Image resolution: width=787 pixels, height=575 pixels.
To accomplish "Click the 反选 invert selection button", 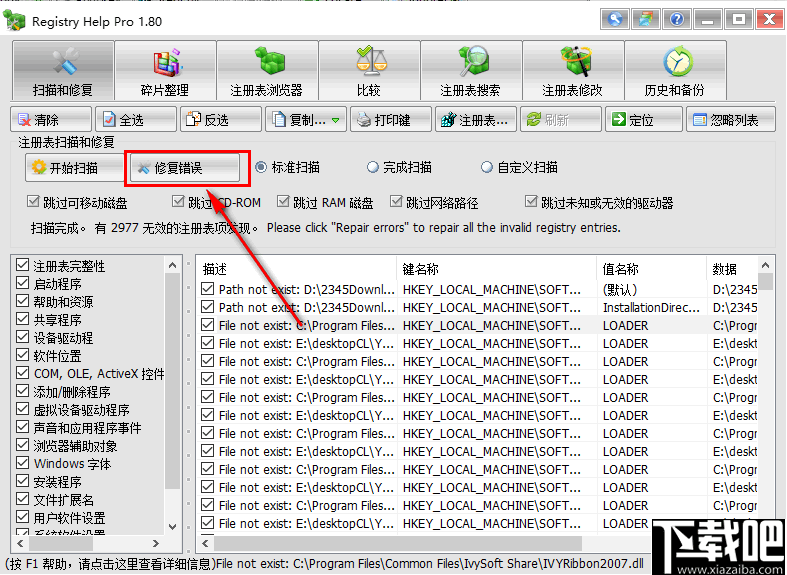I will coord(221,119).
